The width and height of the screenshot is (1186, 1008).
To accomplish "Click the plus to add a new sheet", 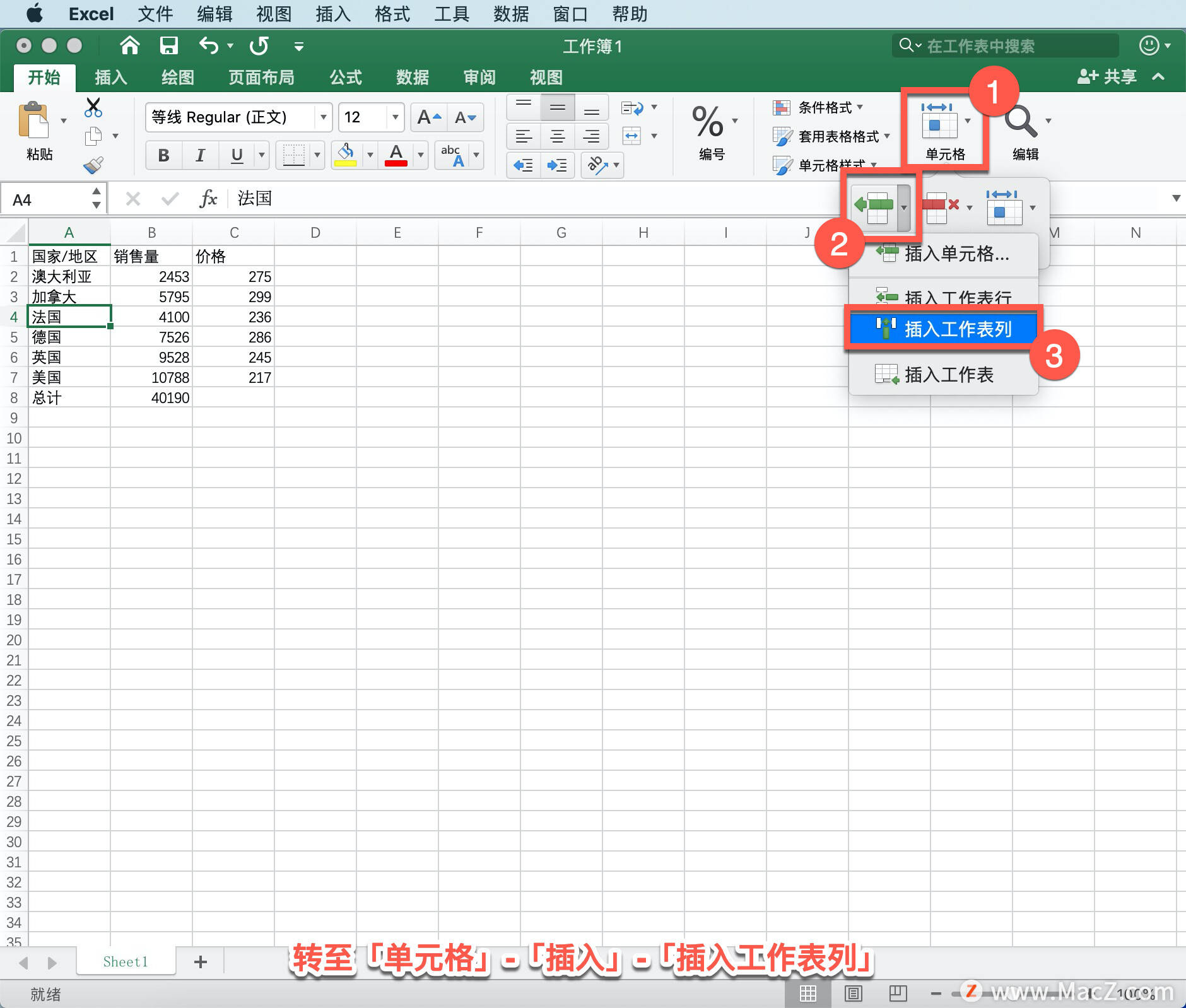I will [201, 961].
